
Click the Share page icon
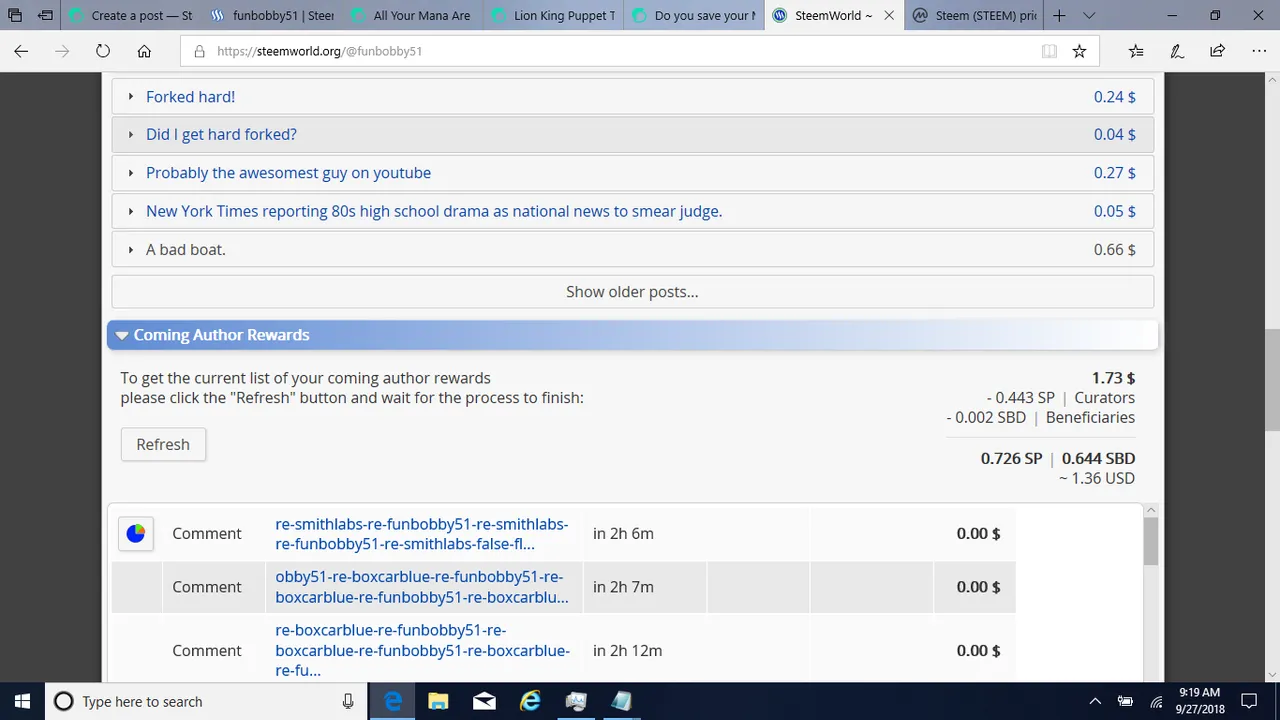[x=1217, y=51]
